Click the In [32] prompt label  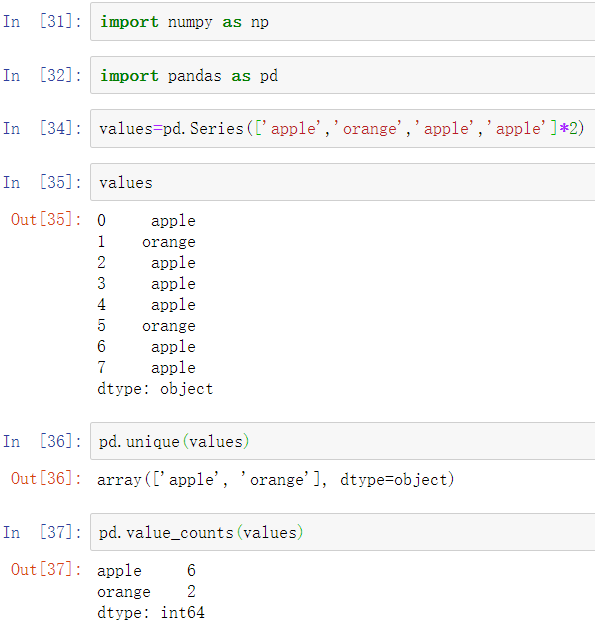(x=42, y=75)
